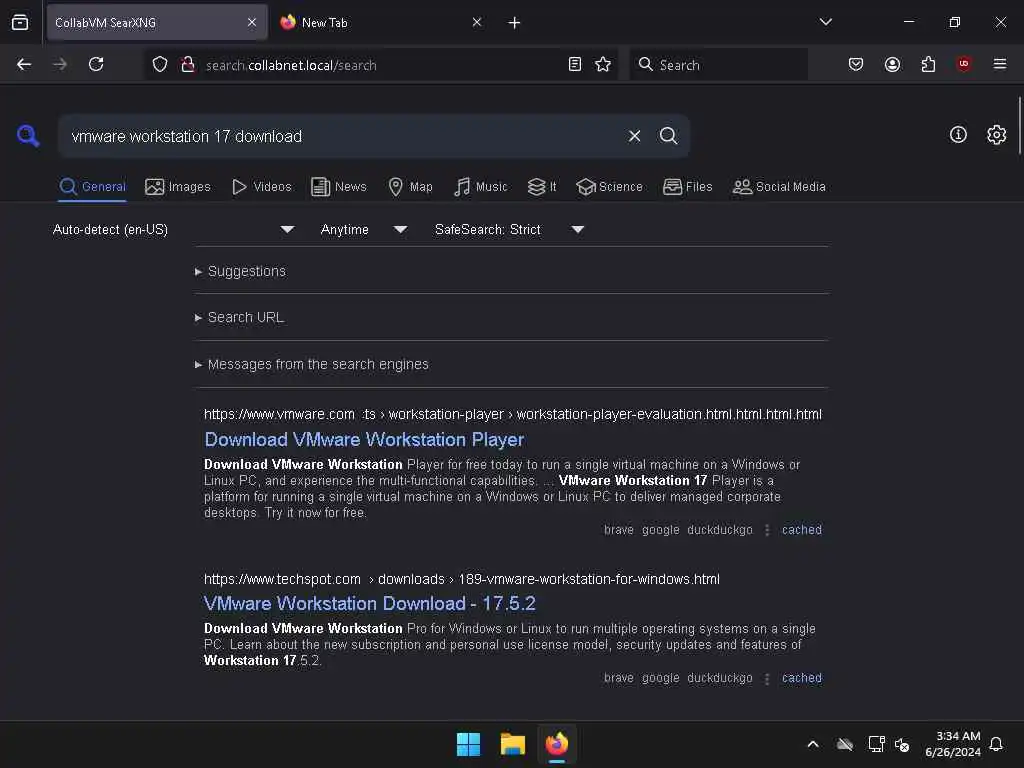
Task: Switch to Videos category
Action: pyautogui.click(x=261, y=187)
